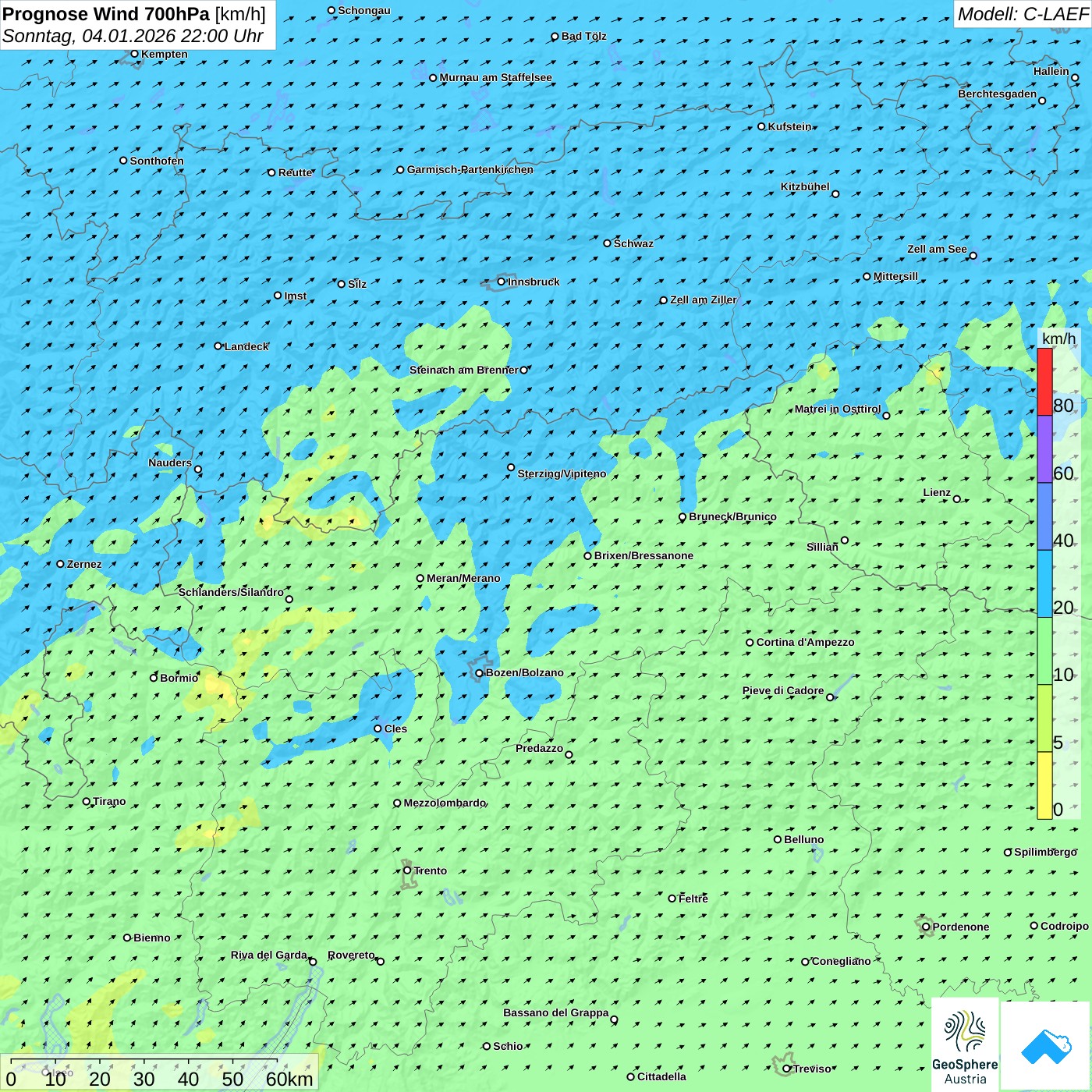1092x1092 pixels.
Task: Click the Sonthofen label
Action: click(x=157, y=161)
